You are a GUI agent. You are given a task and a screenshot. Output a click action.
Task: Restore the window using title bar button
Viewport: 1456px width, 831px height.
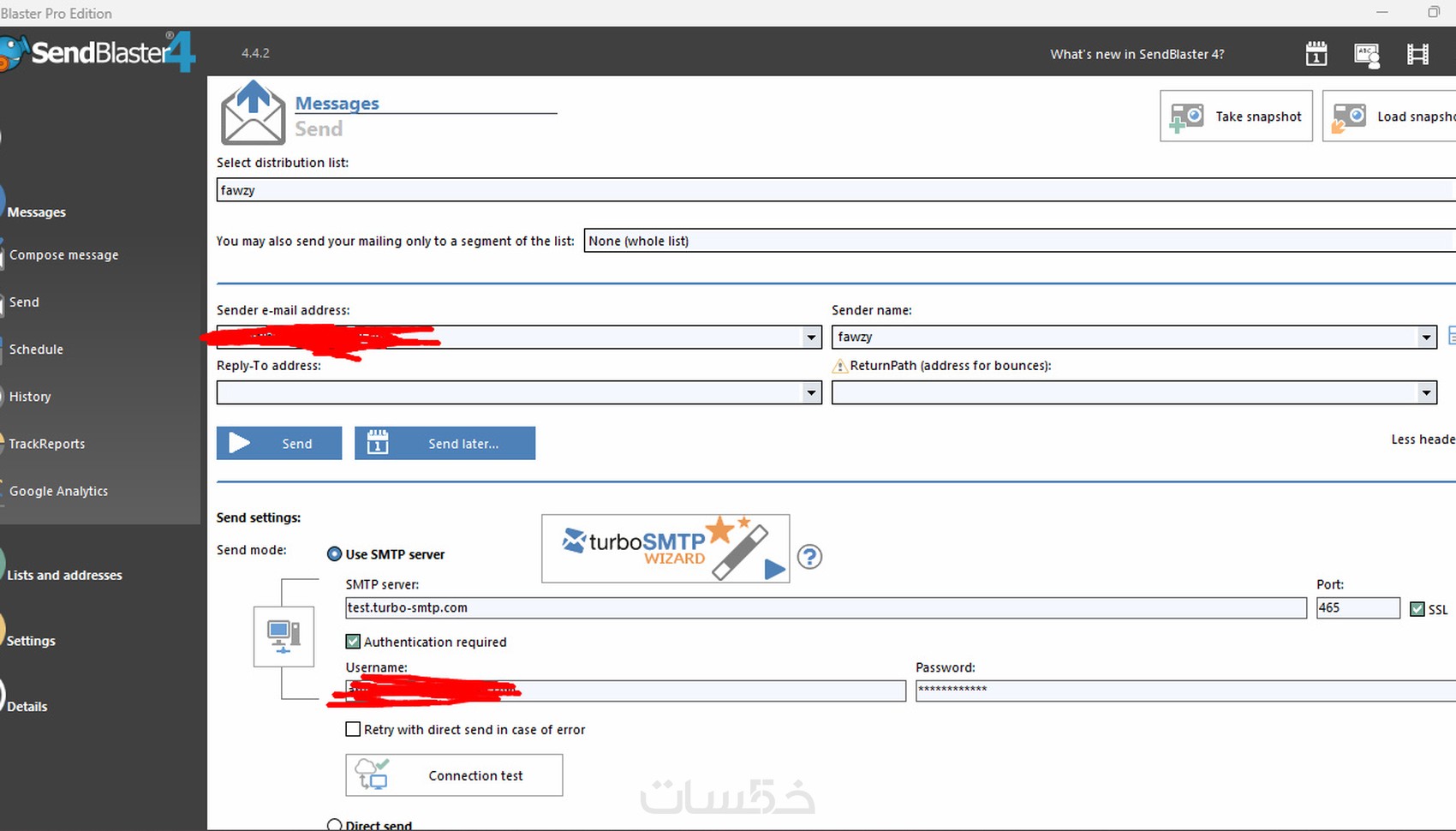click(x=1434, y=12)
